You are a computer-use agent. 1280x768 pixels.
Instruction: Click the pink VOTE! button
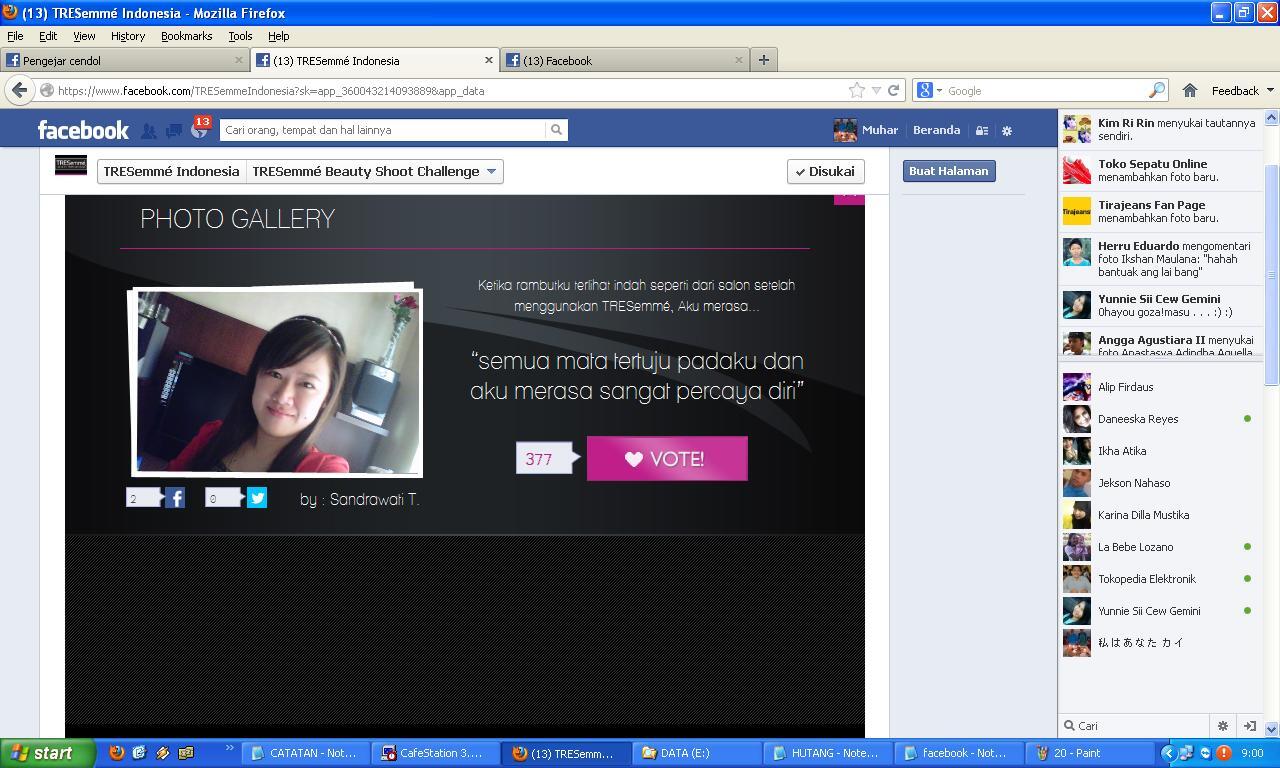pos(667,458)
